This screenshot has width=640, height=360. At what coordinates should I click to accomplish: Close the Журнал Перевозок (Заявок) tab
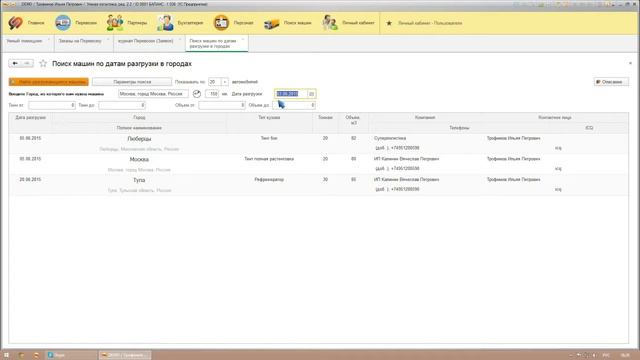180,40
